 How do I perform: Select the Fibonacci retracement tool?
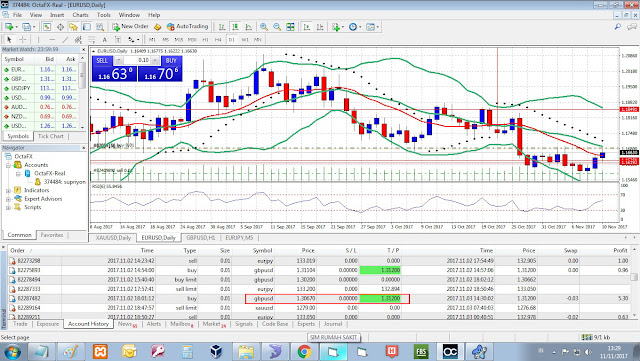pyautogui.click(x=91, y=40)
